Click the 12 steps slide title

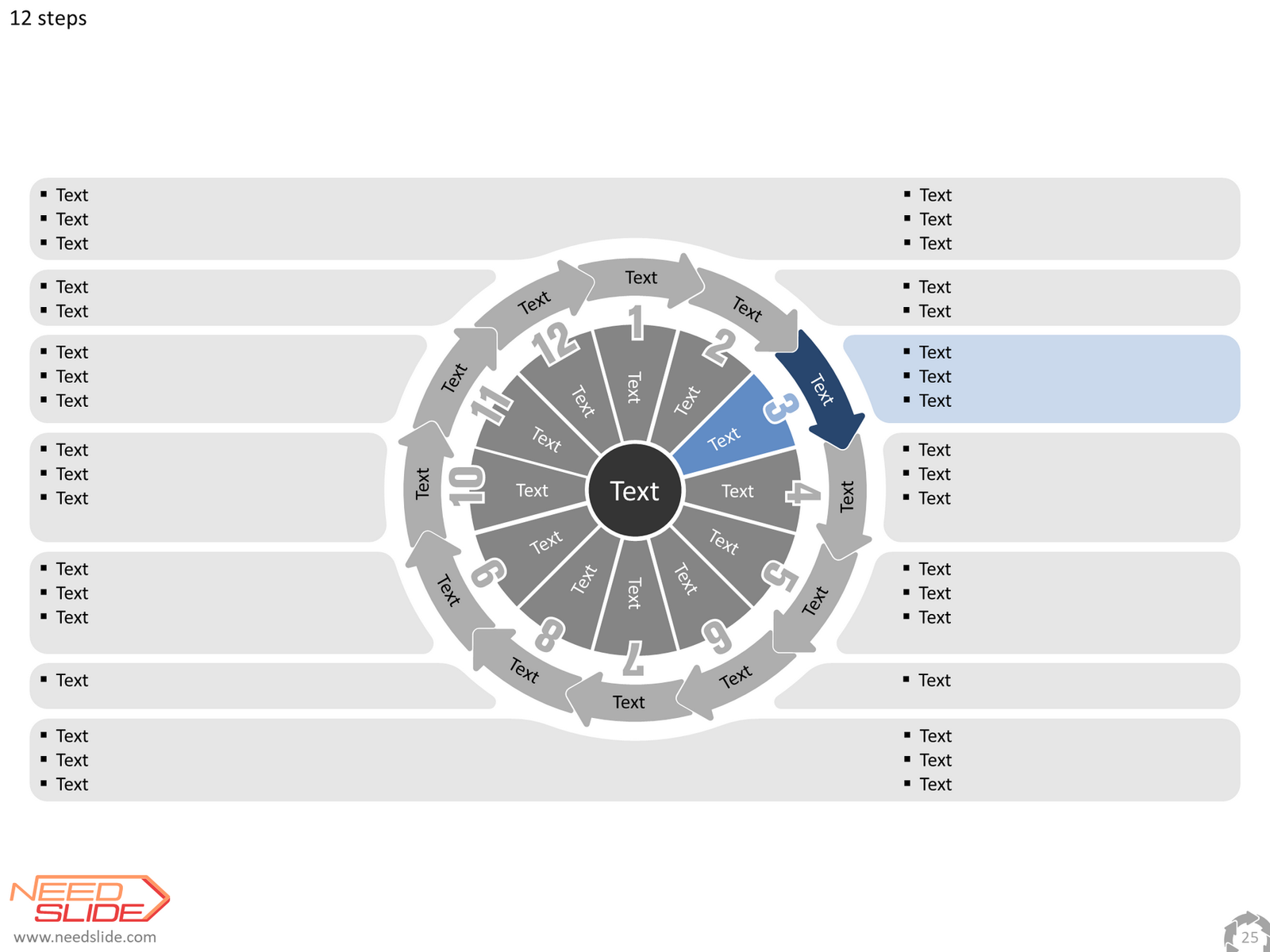coord(48,18)
